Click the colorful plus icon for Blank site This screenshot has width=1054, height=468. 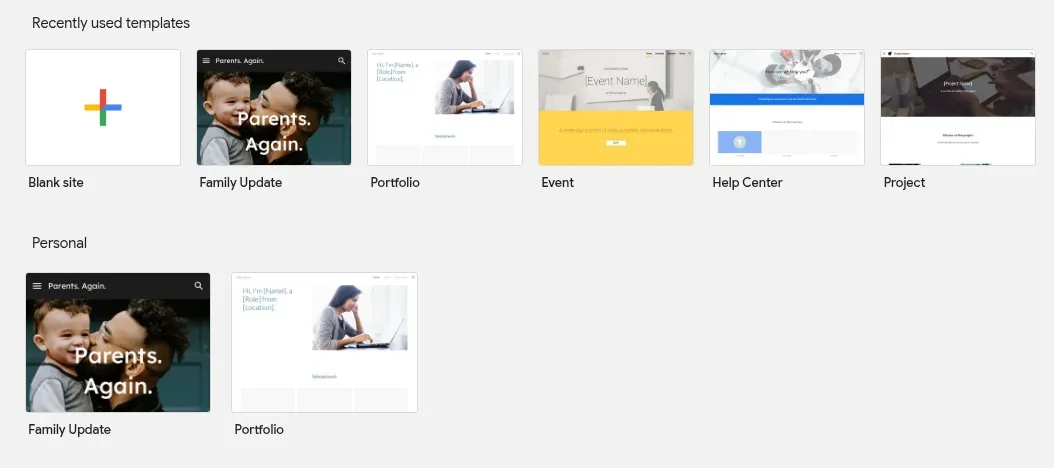[103, 107]
